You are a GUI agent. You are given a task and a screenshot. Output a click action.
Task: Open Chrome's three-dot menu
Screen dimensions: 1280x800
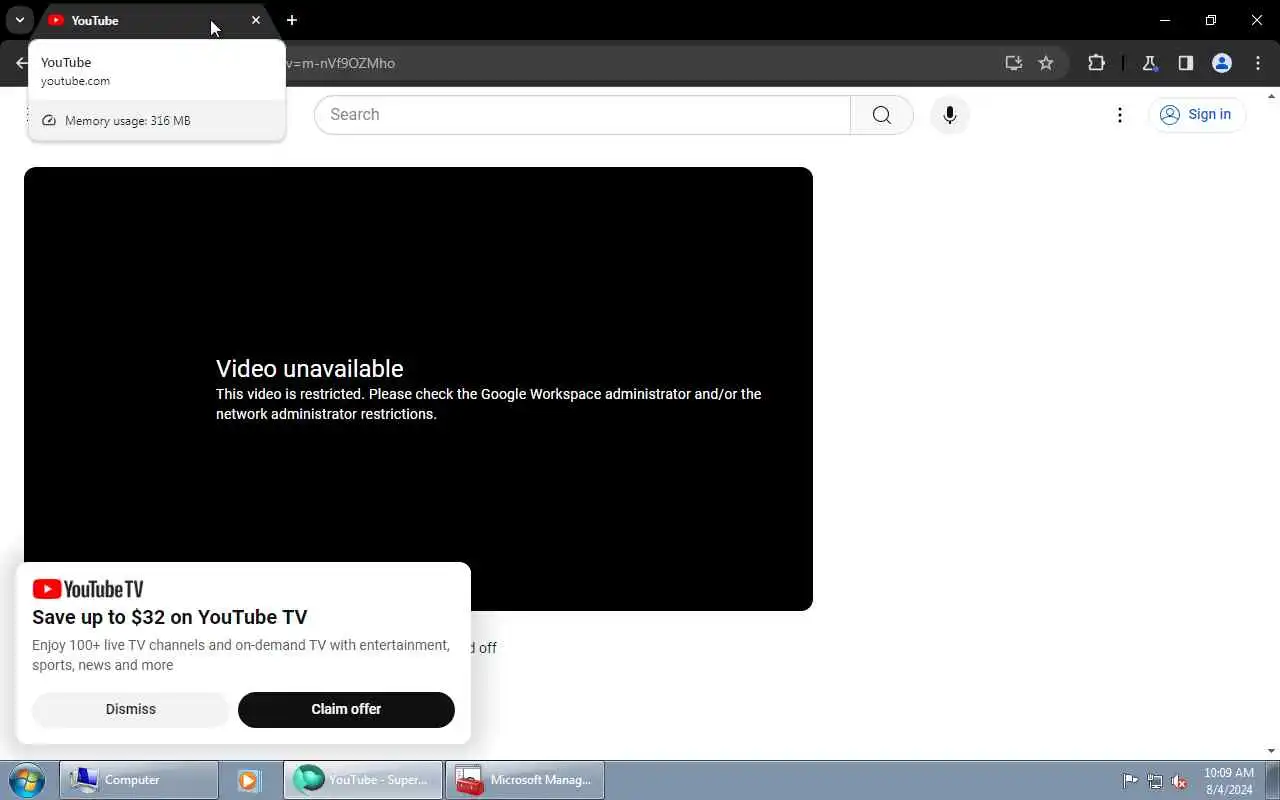pos(1258,63)
